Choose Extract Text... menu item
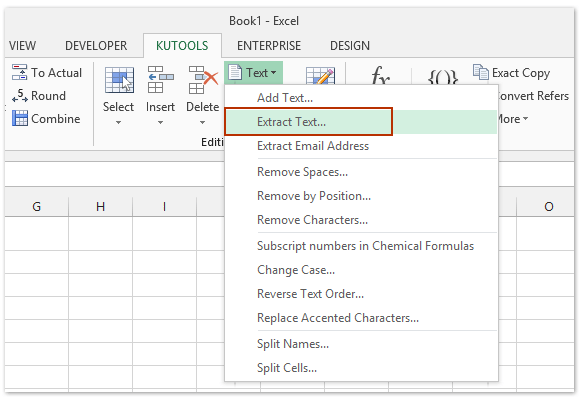The image size is (584, 400). 361,122
